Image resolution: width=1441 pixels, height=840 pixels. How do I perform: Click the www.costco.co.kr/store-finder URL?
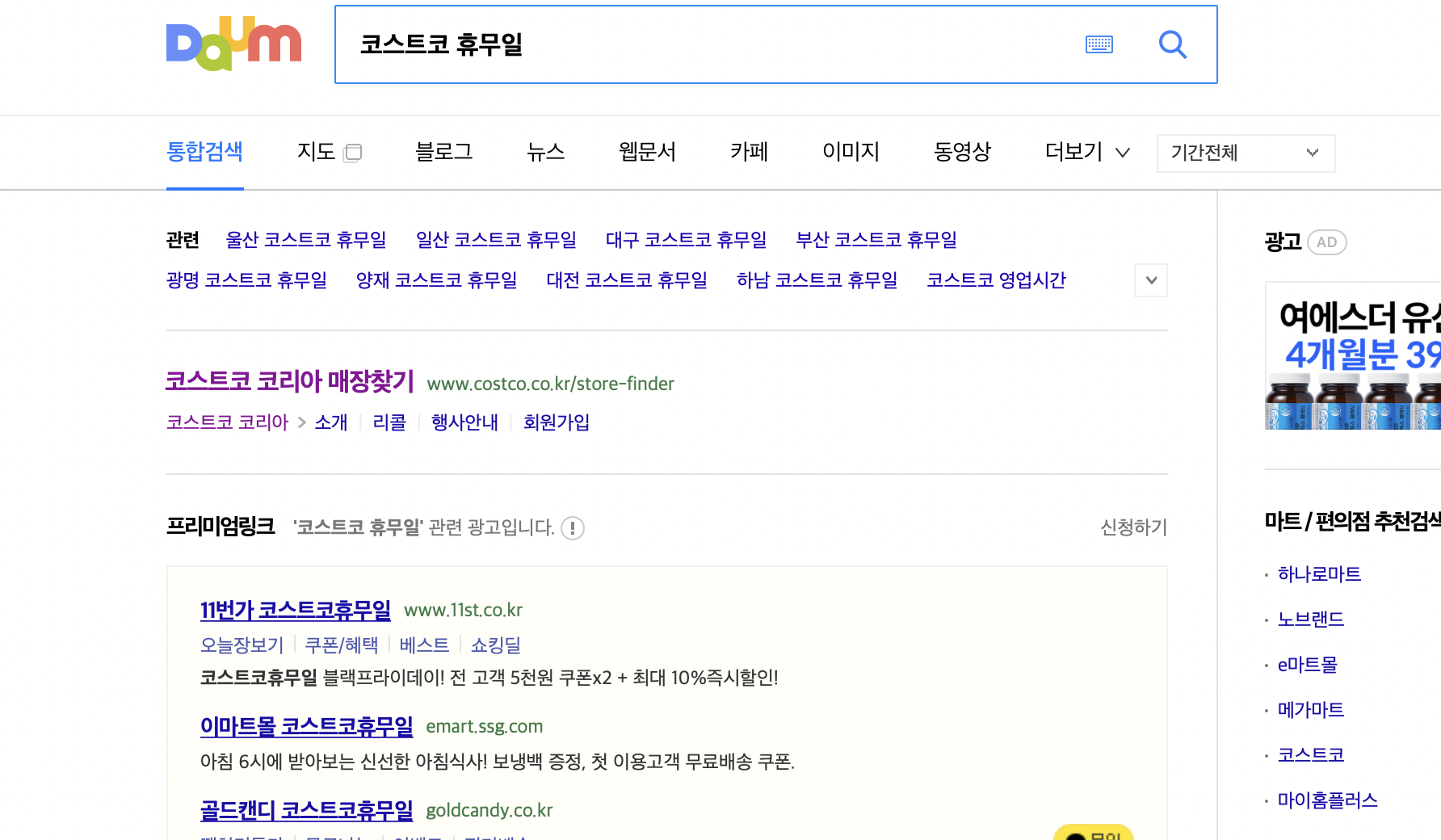(550, 384)
